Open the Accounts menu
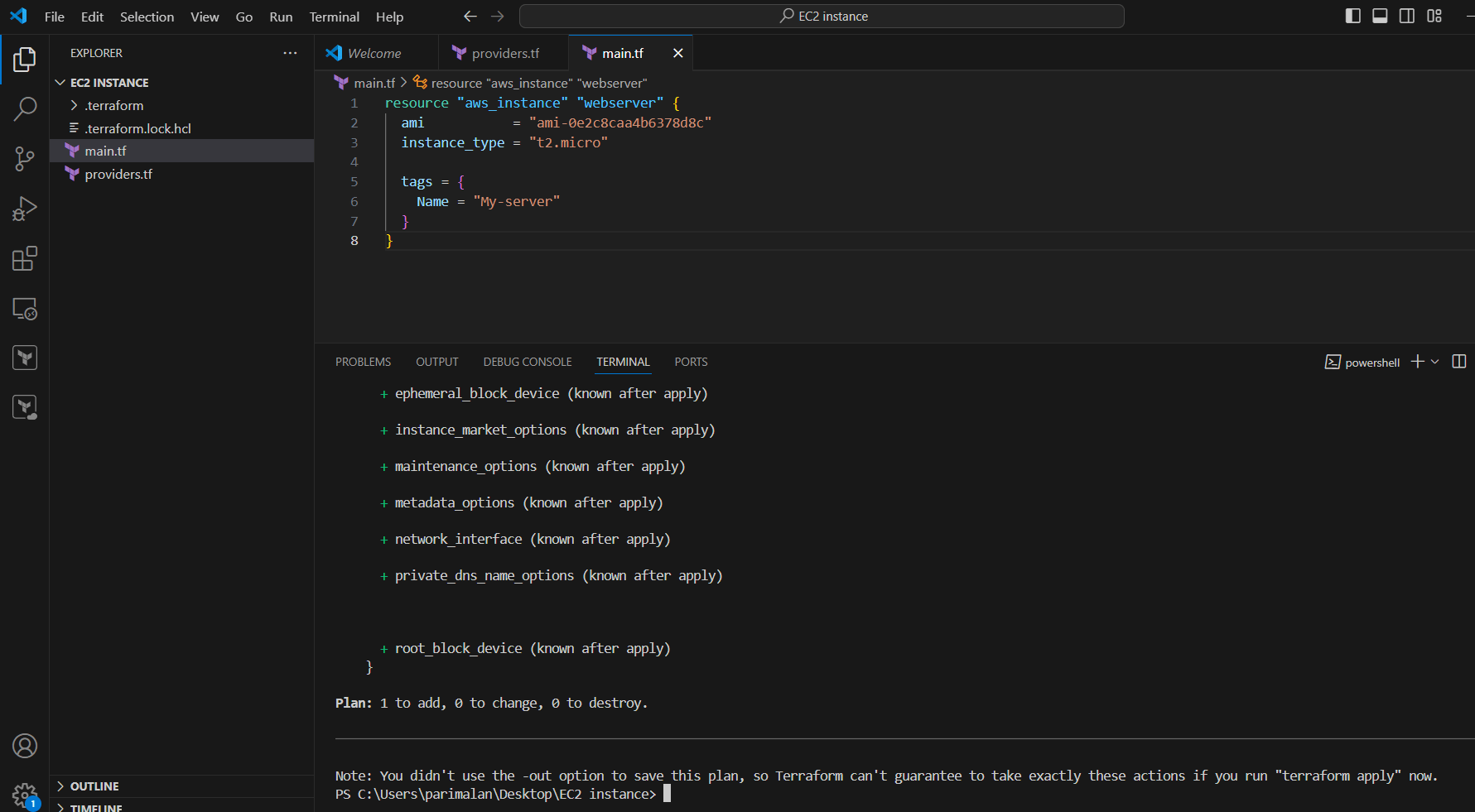 [x=25, y=746]
